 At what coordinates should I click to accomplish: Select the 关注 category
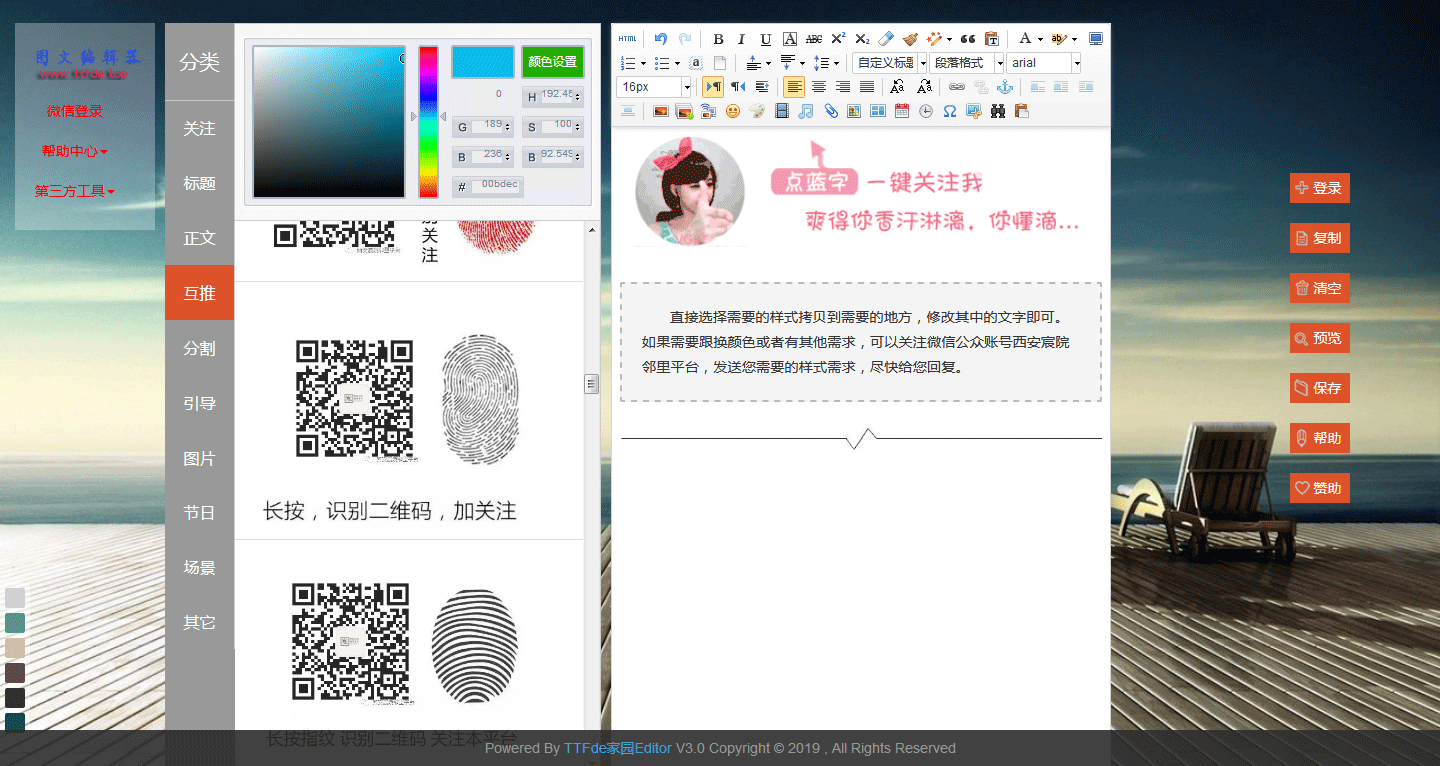tap(199, 129)
